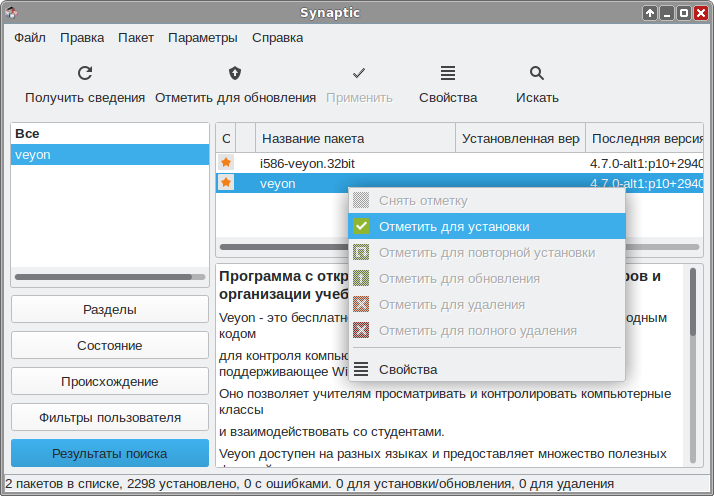This screenshot has width=714, height=496.
Task: Click the left filter list horizontal scrollbar
Action: [x=110, y=277]
